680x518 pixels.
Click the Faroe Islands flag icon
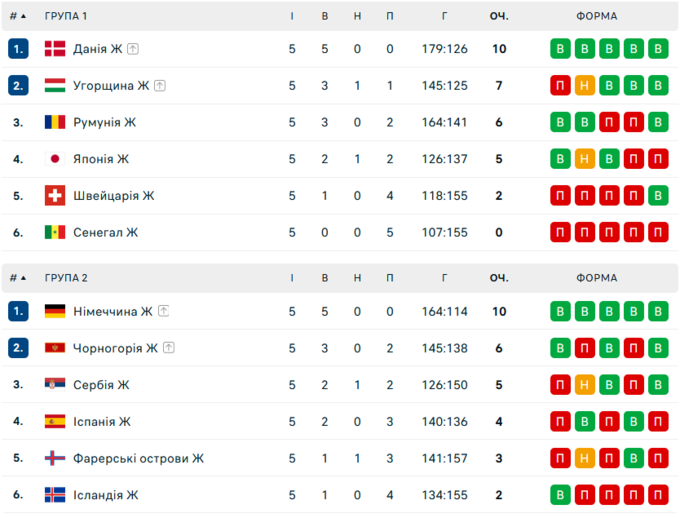(x=55, y=459)
